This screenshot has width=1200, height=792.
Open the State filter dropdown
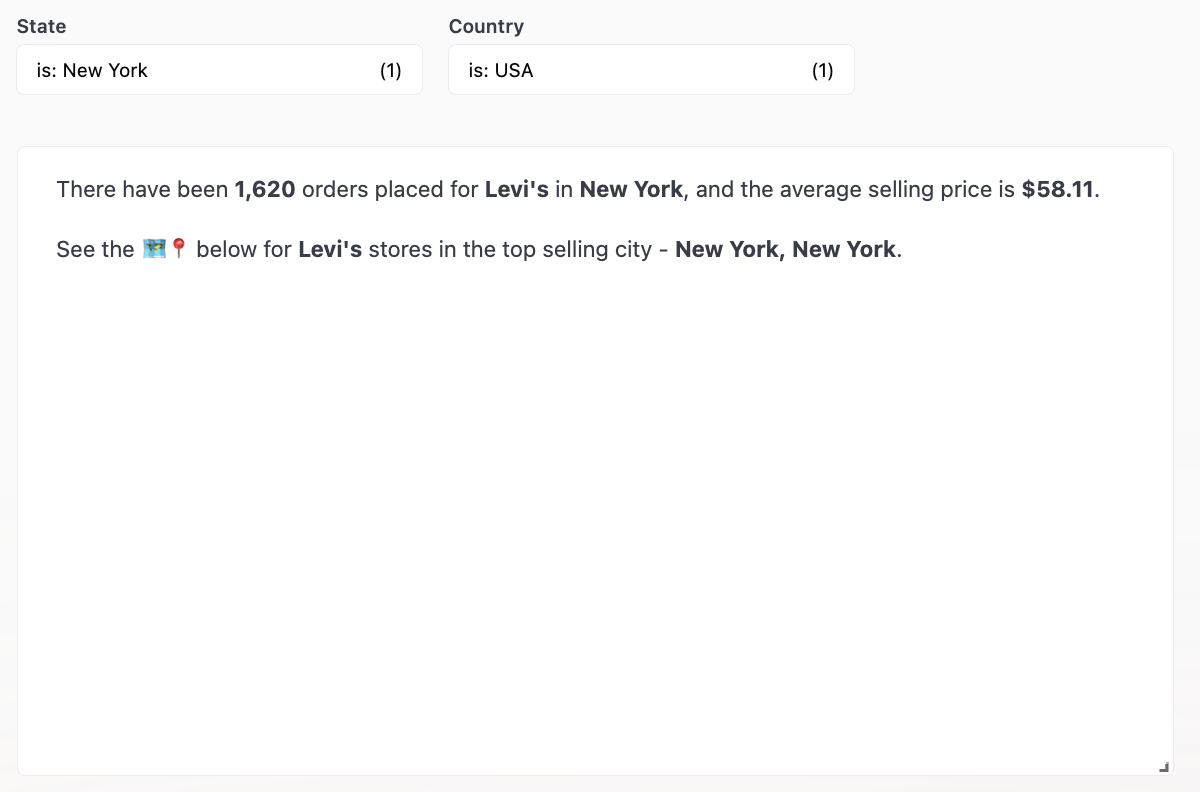coord(219,70)
